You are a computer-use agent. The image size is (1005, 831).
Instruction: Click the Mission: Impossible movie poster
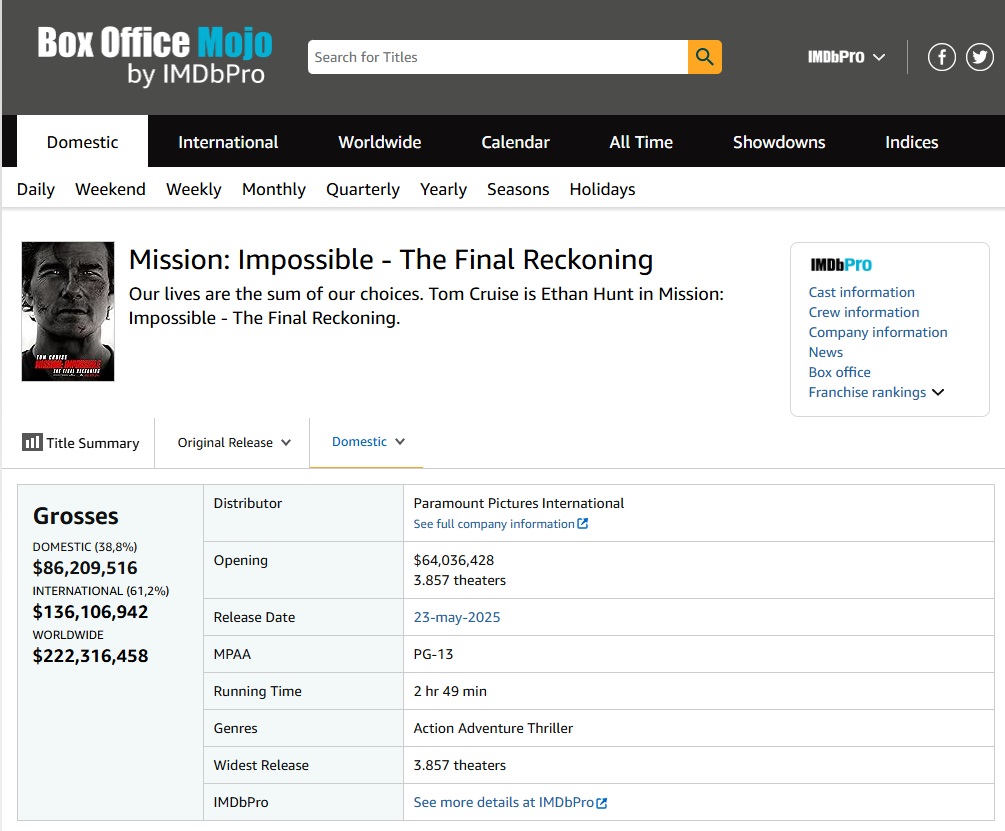(68, 311)
